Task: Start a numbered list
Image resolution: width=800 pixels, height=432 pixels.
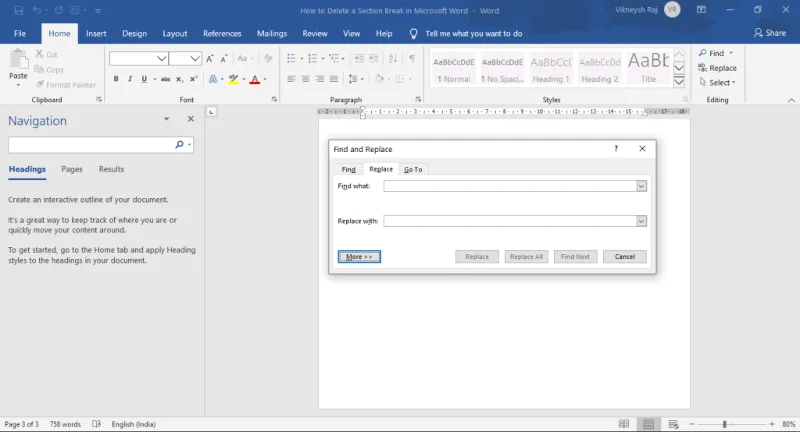Action: pos(313,59)
